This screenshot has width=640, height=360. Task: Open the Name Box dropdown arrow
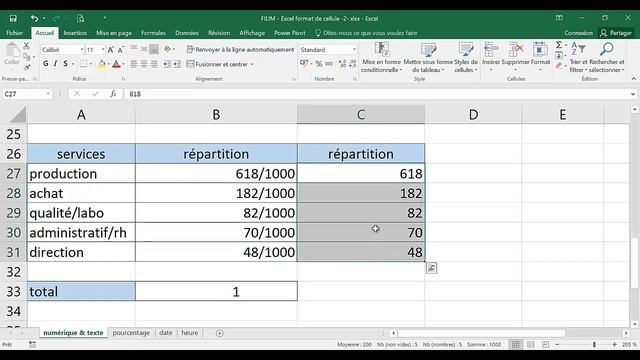click(48, 94)
